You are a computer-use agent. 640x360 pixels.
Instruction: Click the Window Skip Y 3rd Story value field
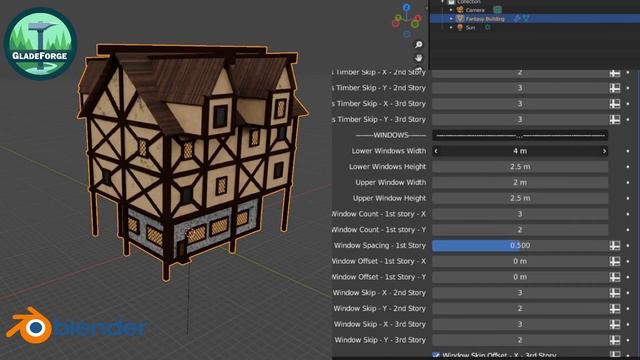tap(520, 340)
